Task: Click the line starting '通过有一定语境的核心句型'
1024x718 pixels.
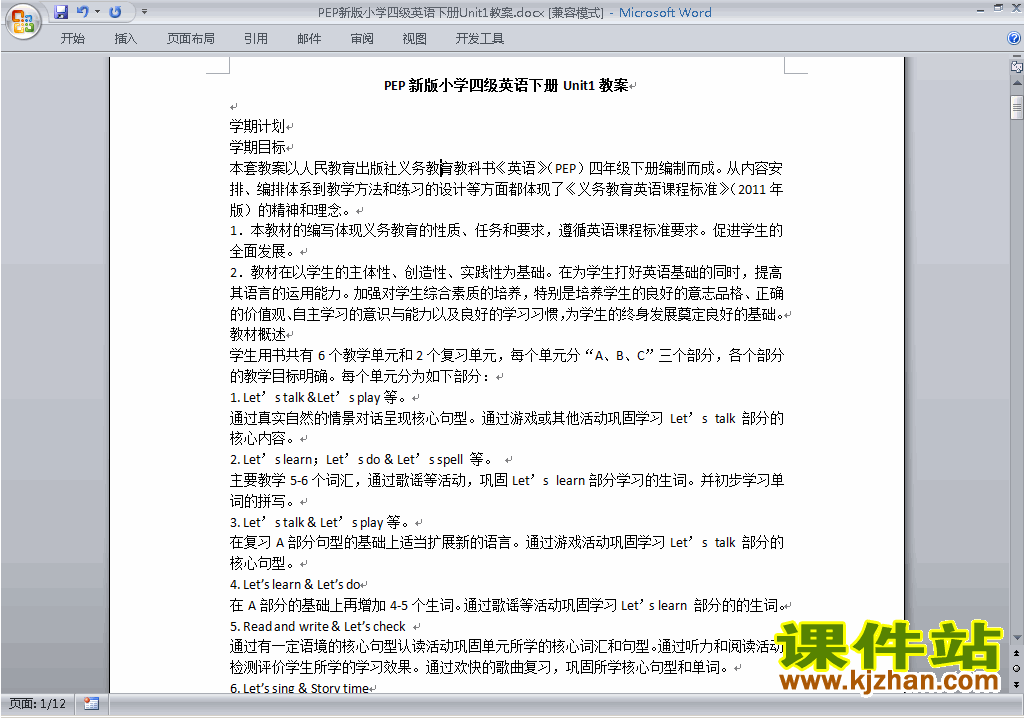Action: pyautogui.click(x=506, y=647)
